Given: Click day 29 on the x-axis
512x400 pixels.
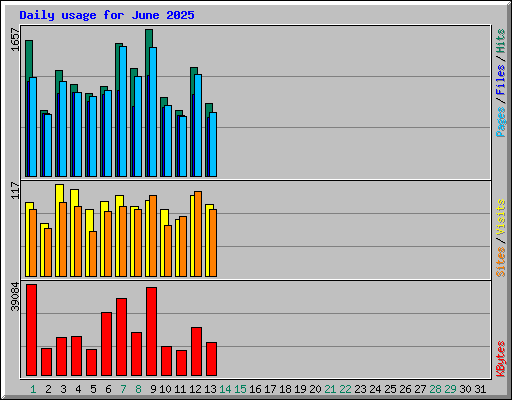Looking at the screenshot, I should click(x=450, y=389).
